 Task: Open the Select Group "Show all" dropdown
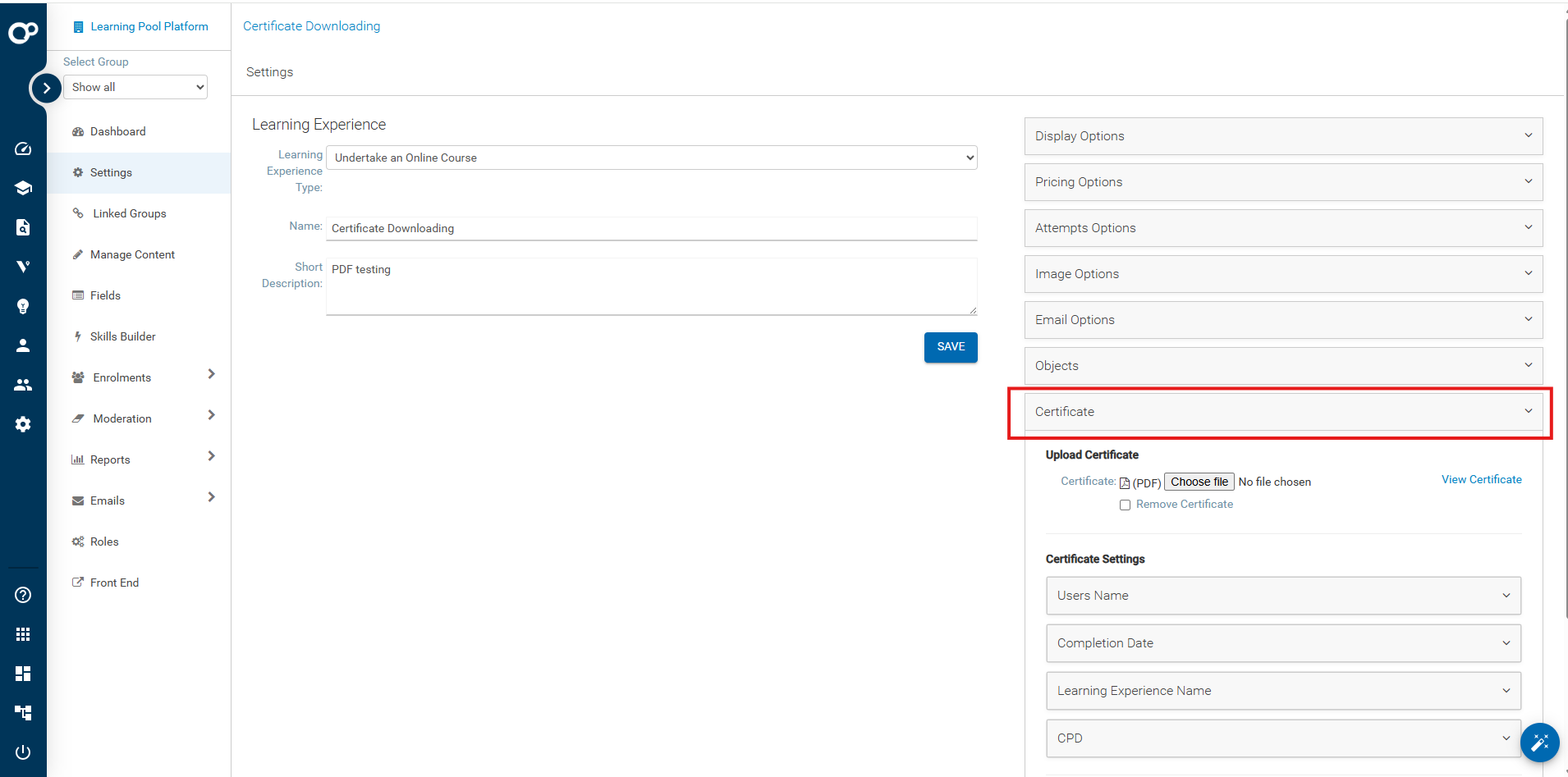tap(135, 87)
